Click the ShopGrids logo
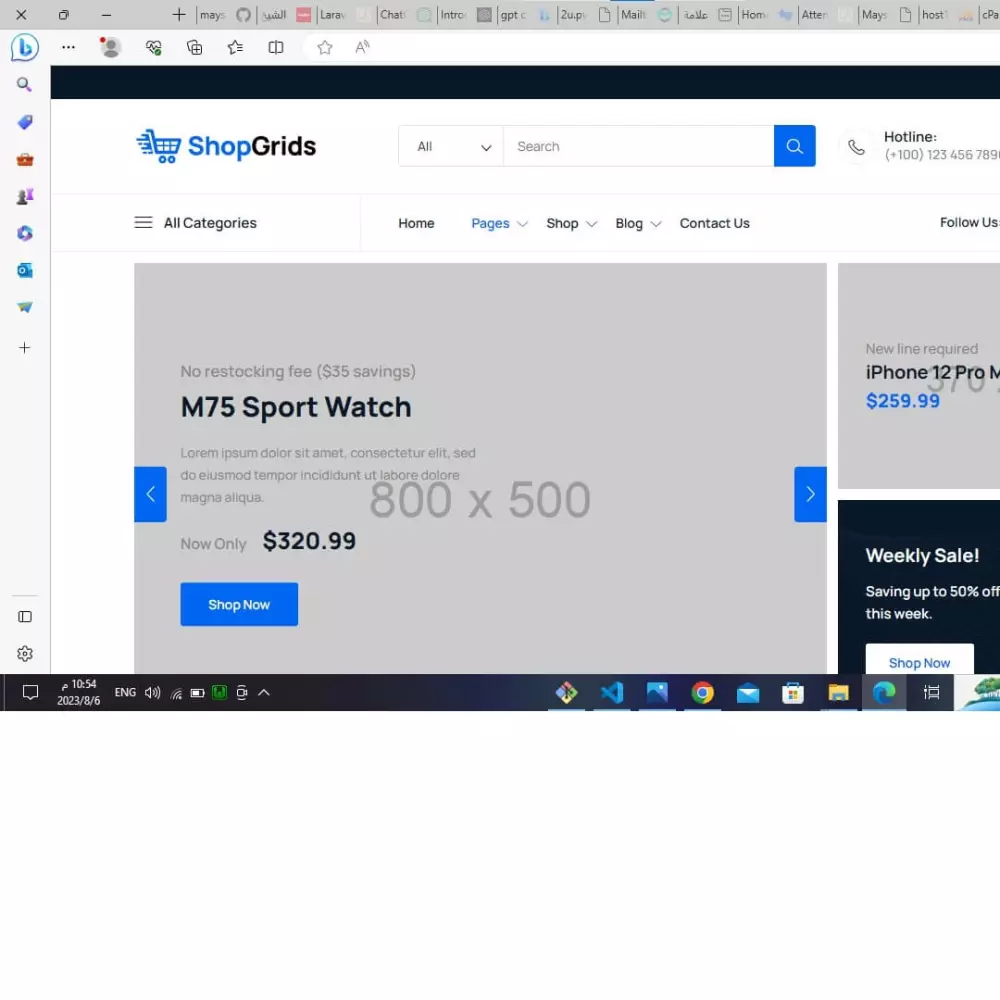This screenshot has height=1000, width=1000. coord(226,146)
